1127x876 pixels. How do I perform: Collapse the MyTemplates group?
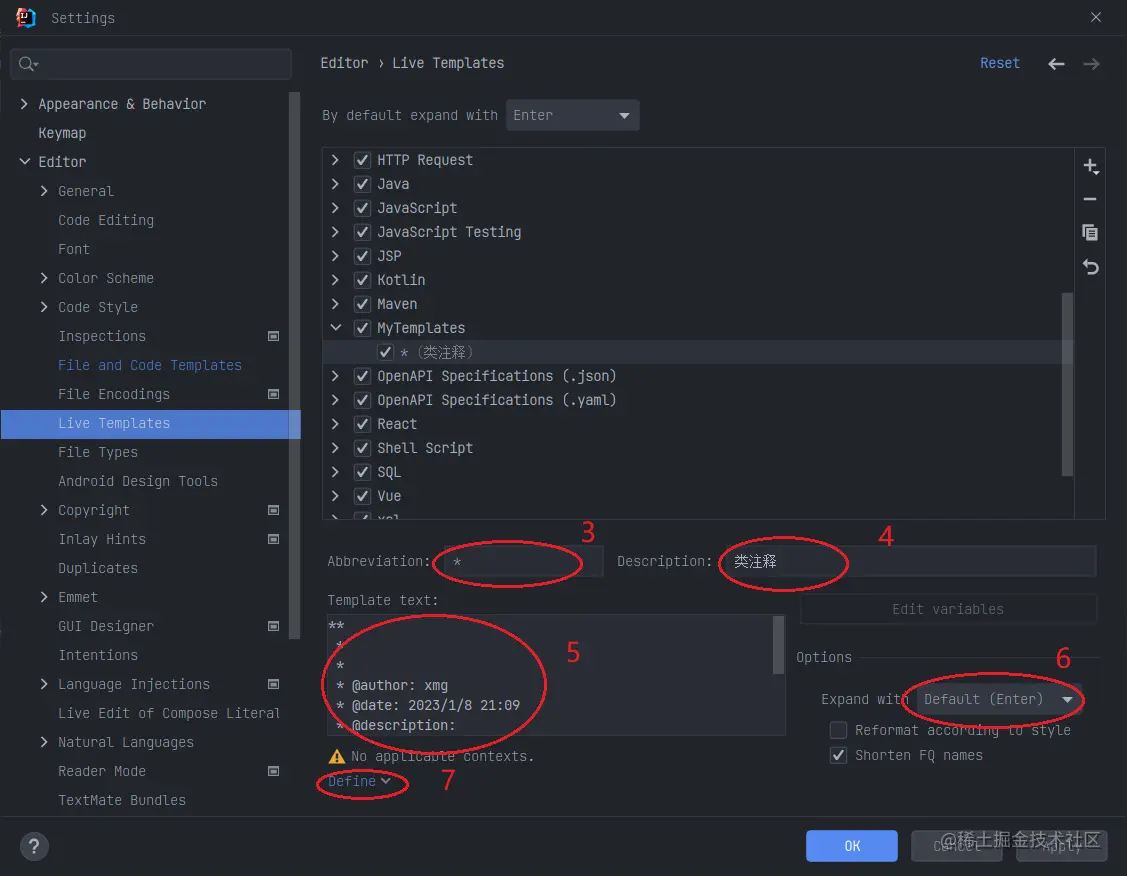point(336,328)
